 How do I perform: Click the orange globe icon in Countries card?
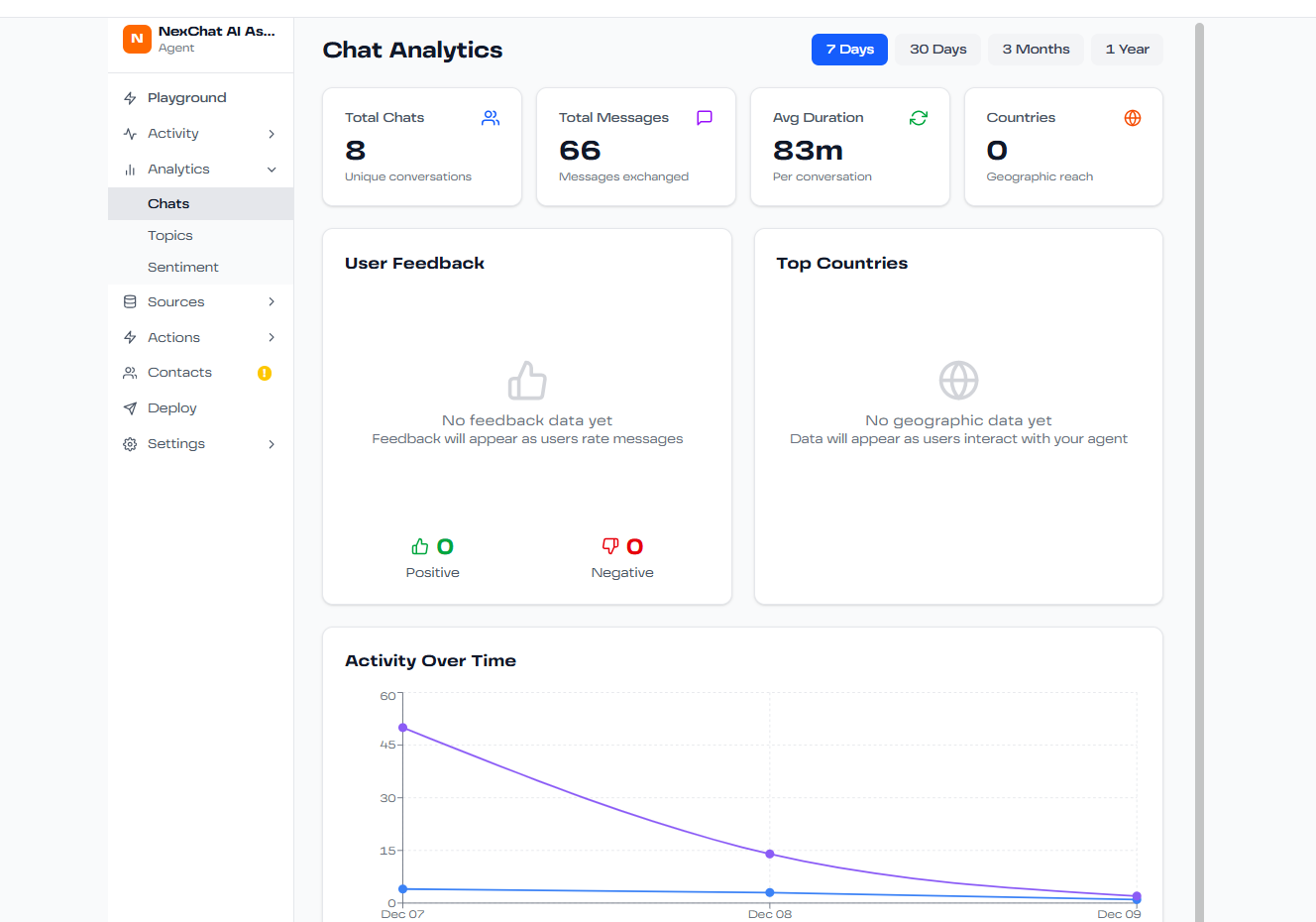pyautogui.click(x=1133, y=118)
